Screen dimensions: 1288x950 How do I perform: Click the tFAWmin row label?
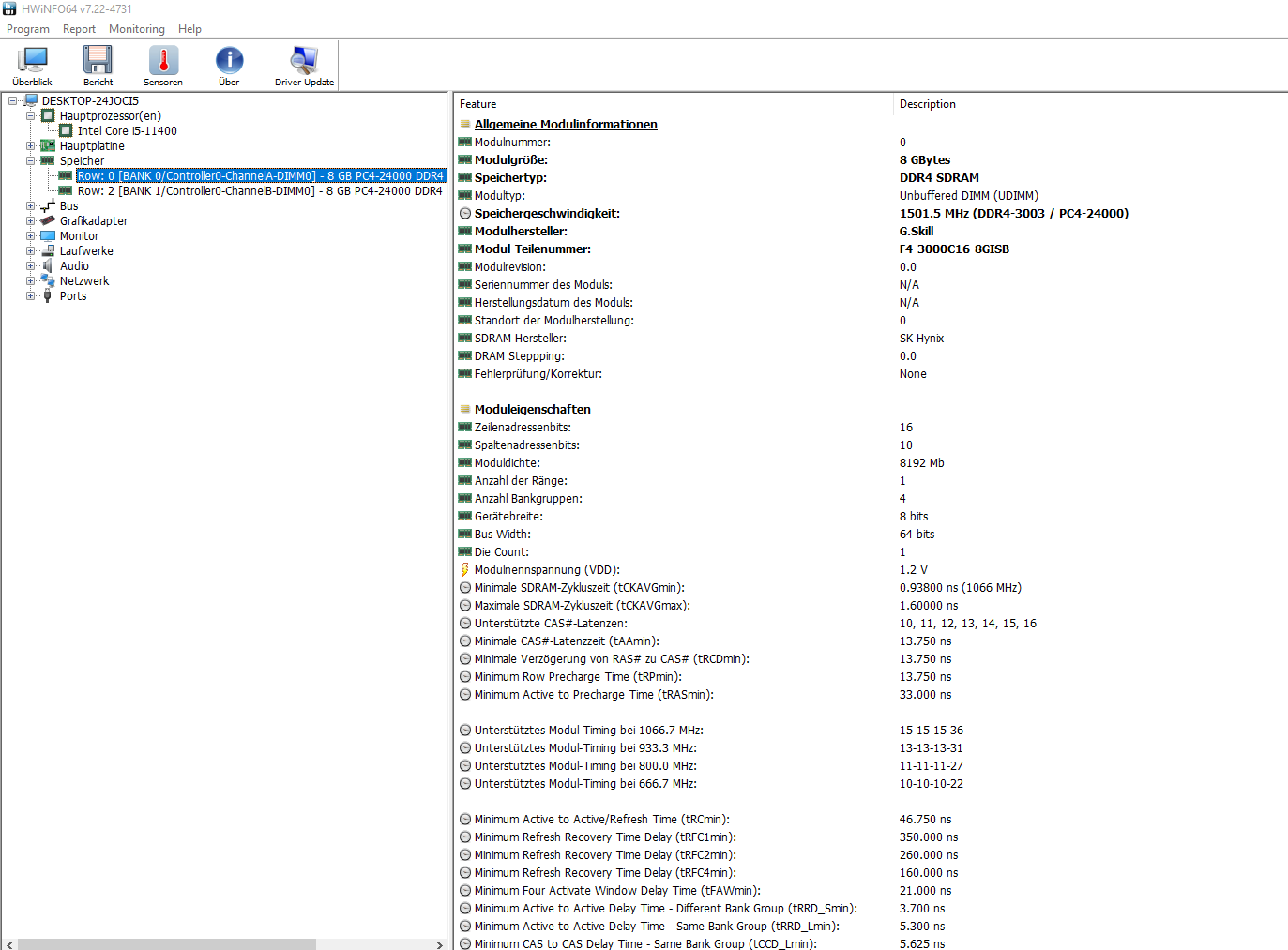(x=617, y=890)
